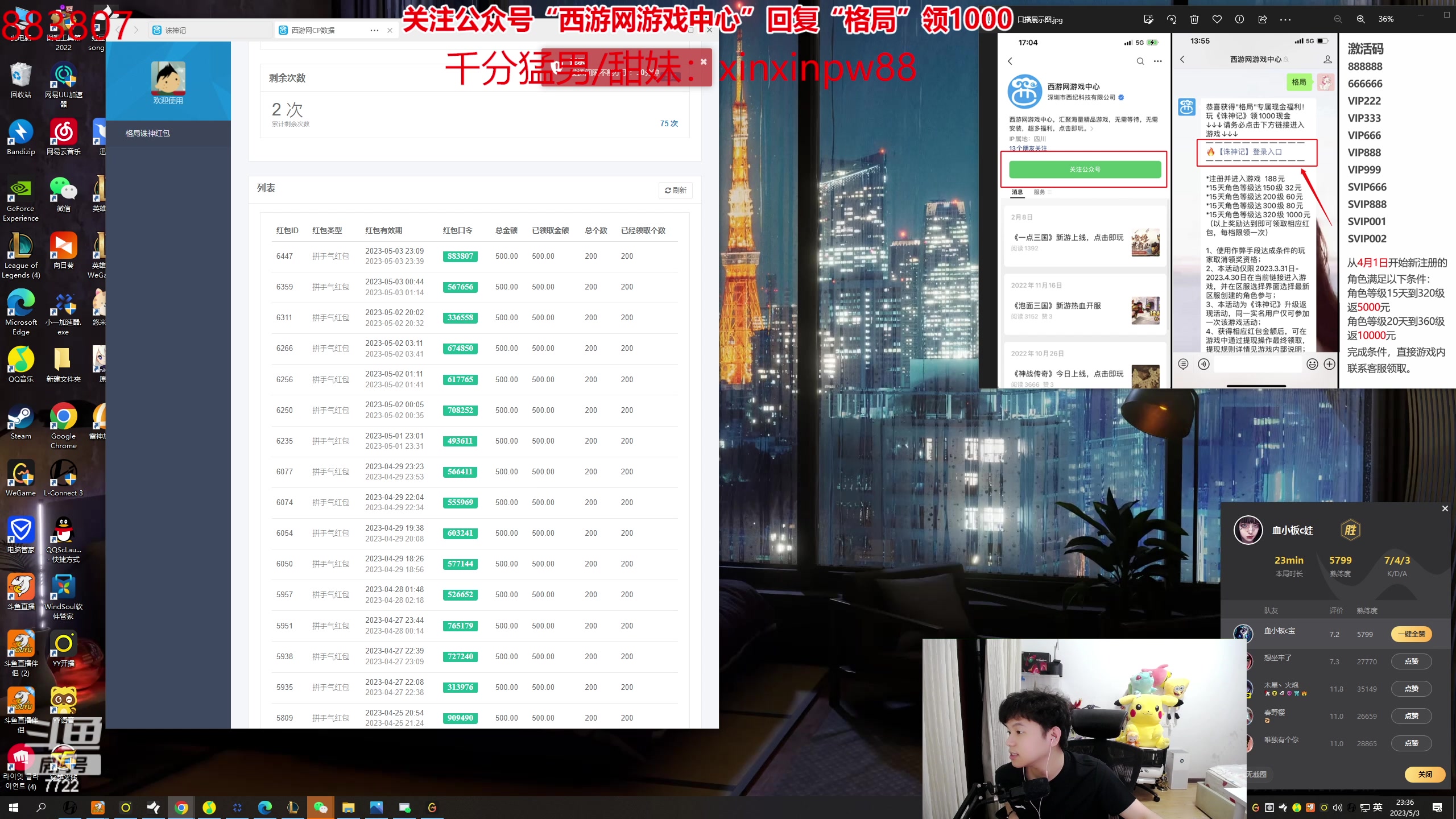The width and height of the screenshot is (1456, 819).
Task: Delete image with trash icon
Action: tap(1194, 19)
